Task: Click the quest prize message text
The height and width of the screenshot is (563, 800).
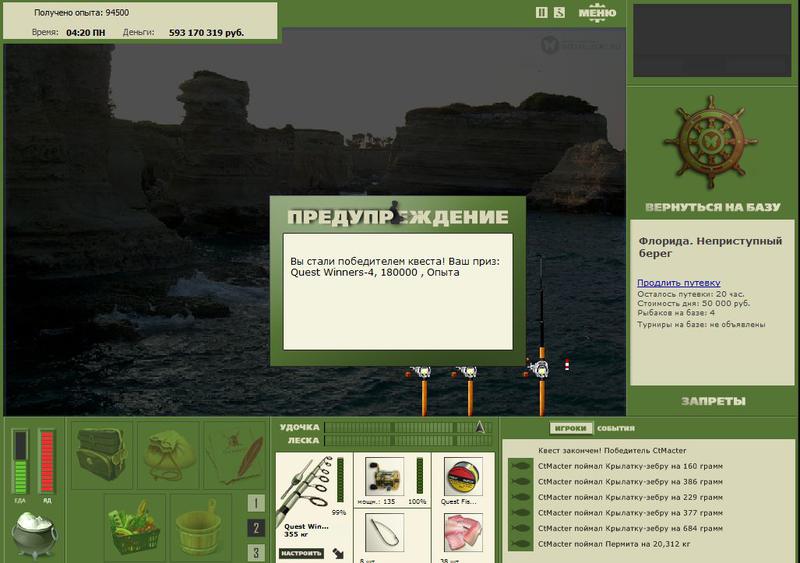Action: click(x=395, y=267)
